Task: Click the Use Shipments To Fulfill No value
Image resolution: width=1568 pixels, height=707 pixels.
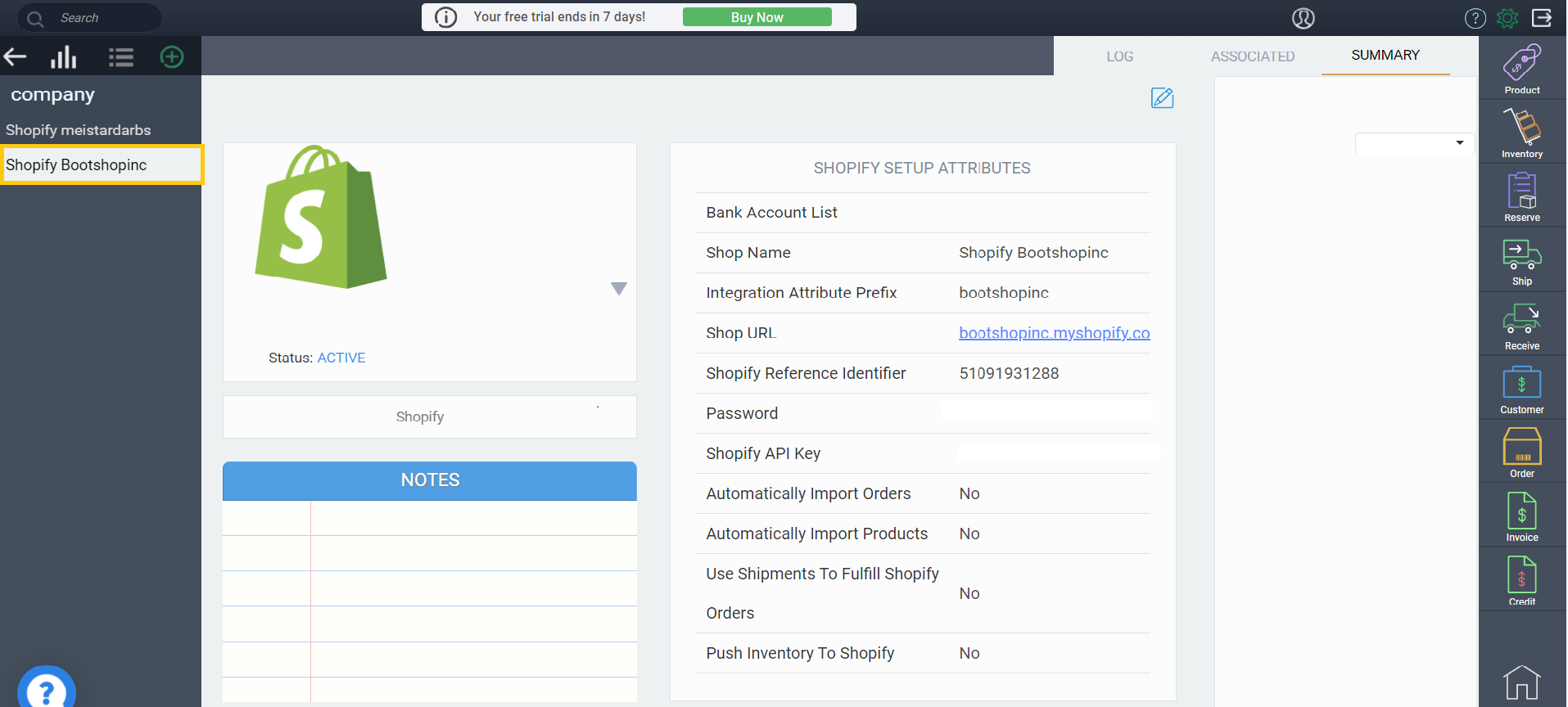Action: (x=969, y=593)
